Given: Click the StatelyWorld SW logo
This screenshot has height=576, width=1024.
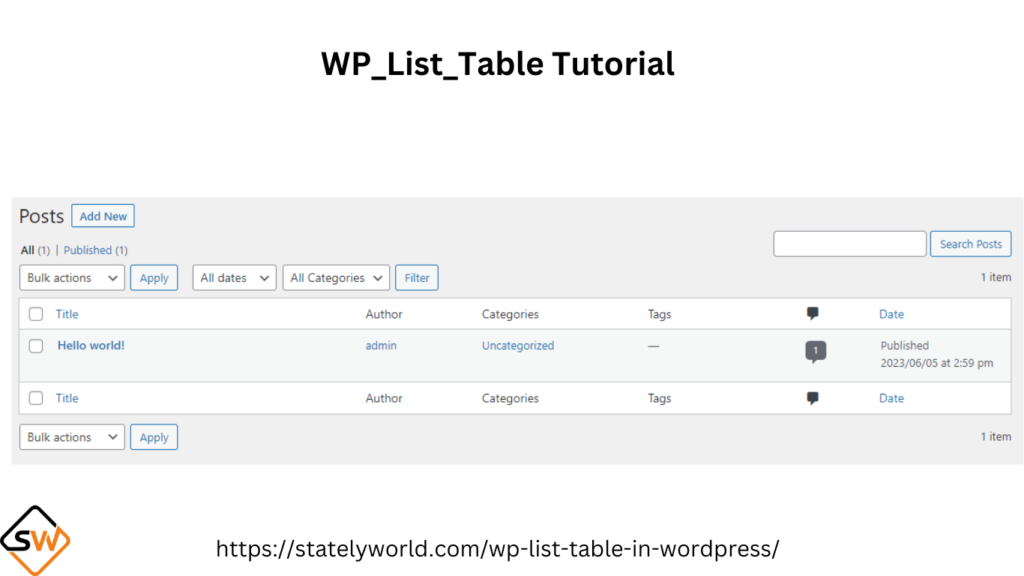Looking at the screenshot, I should 35,540.
